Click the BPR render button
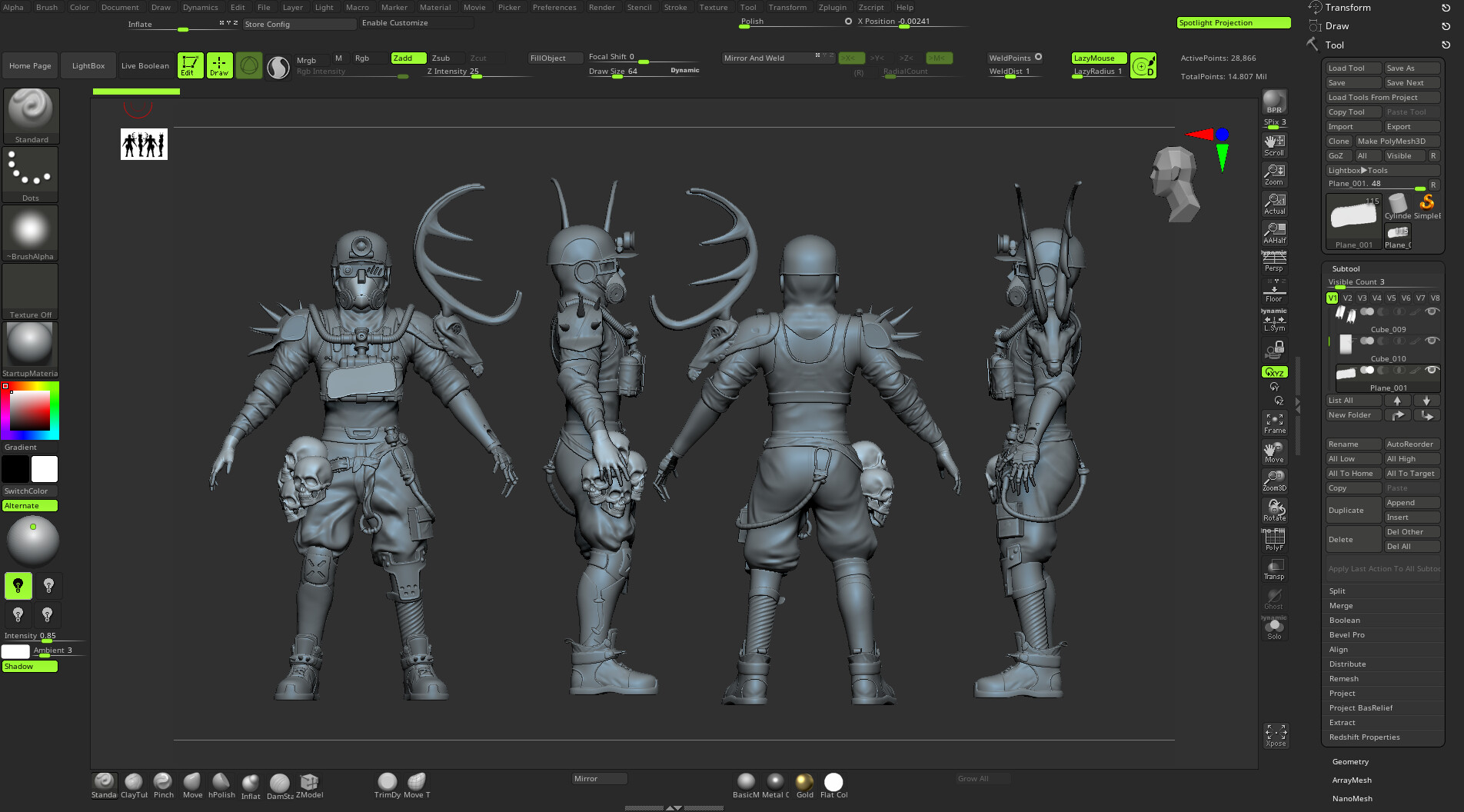Image resolution: width=1464 pixels, height=812 pixels. (x=1273, y=100)
